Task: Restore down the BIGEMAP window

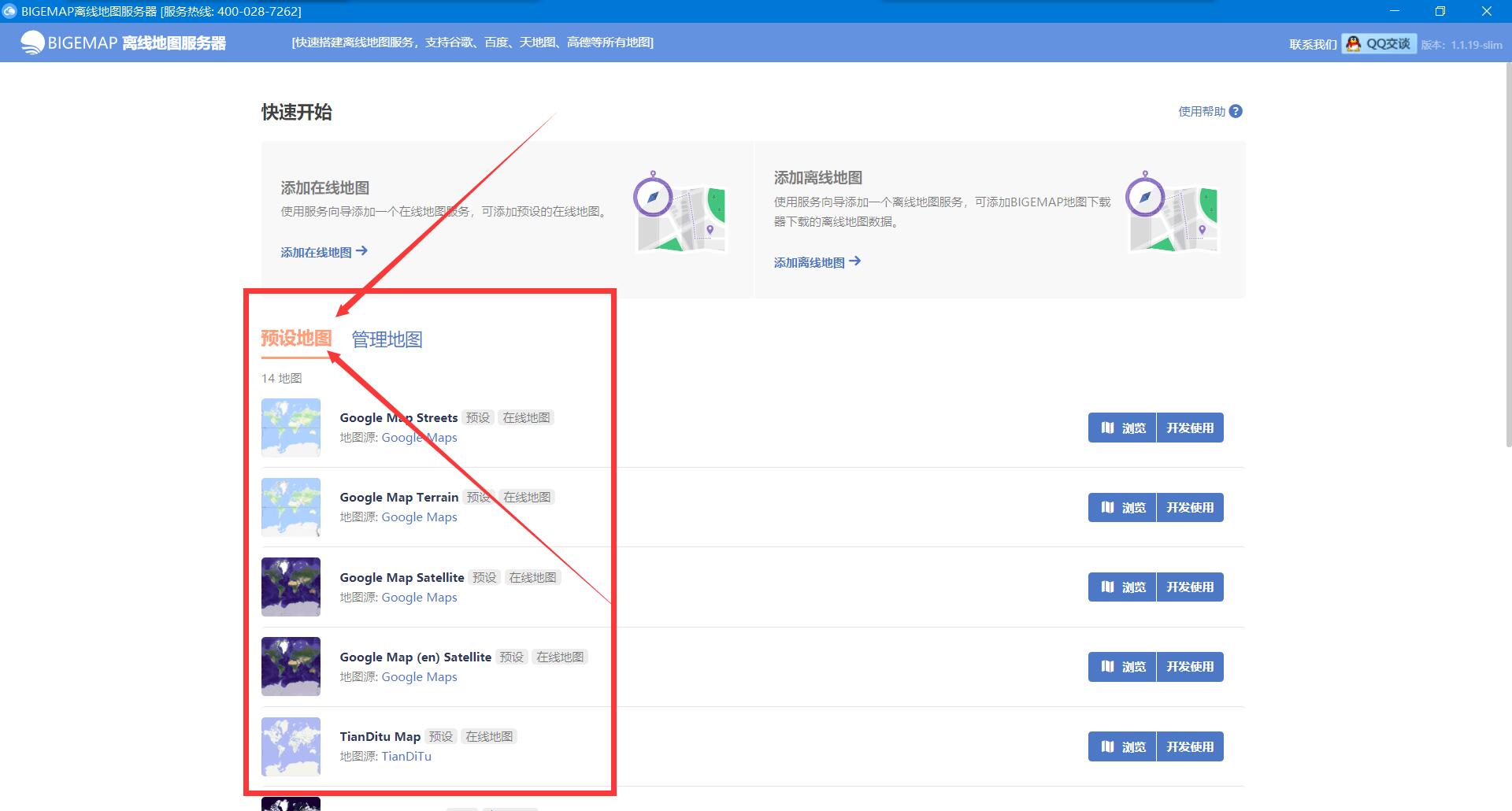Action: 1440,11
